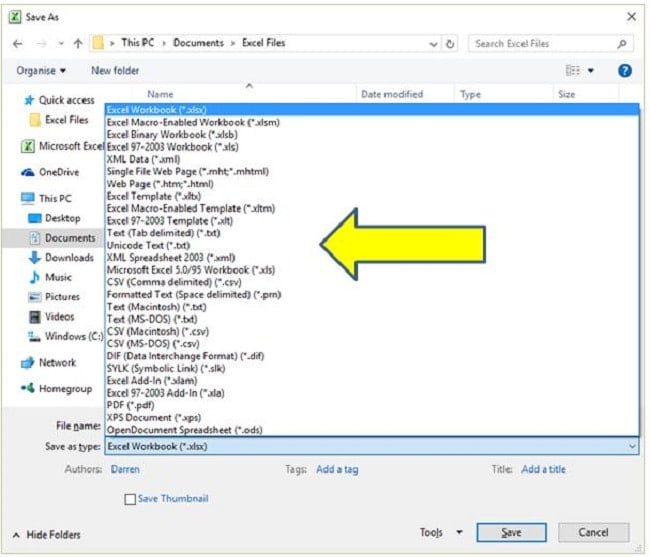Click the Search Excel Files box
The height and width of the screenshot is (557, 650).
pyautogui.click(x=550, y=44)
